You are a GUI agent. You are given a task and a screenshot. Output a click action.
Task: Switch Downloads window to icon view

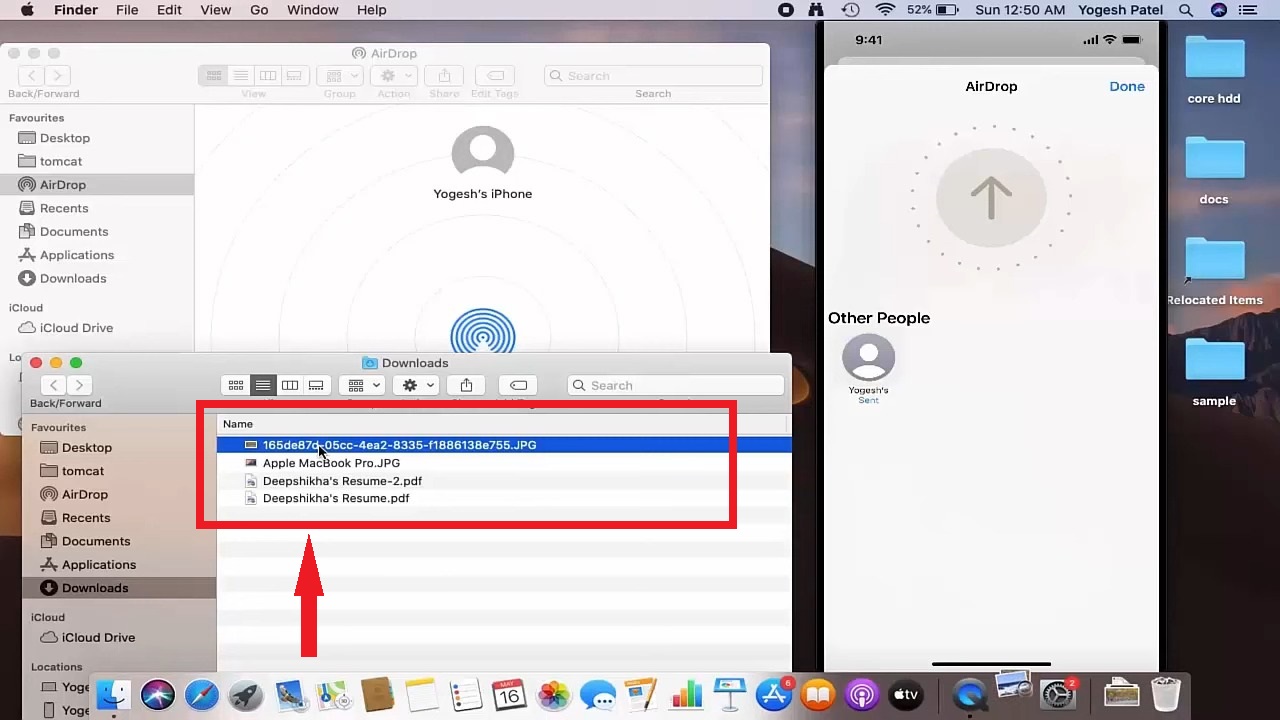(x=236, y=385)
